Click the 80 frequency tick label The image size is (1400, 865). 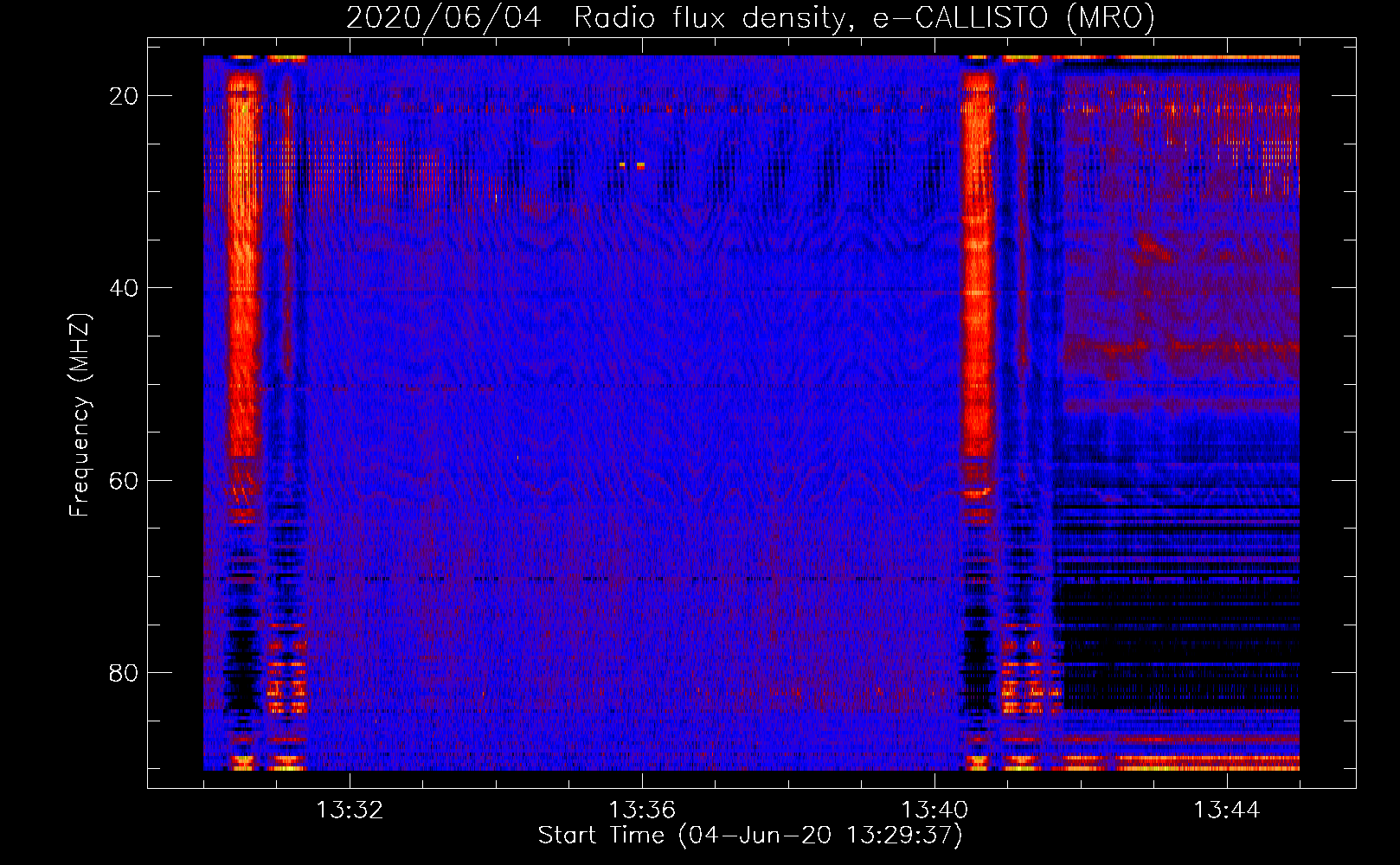125,672
